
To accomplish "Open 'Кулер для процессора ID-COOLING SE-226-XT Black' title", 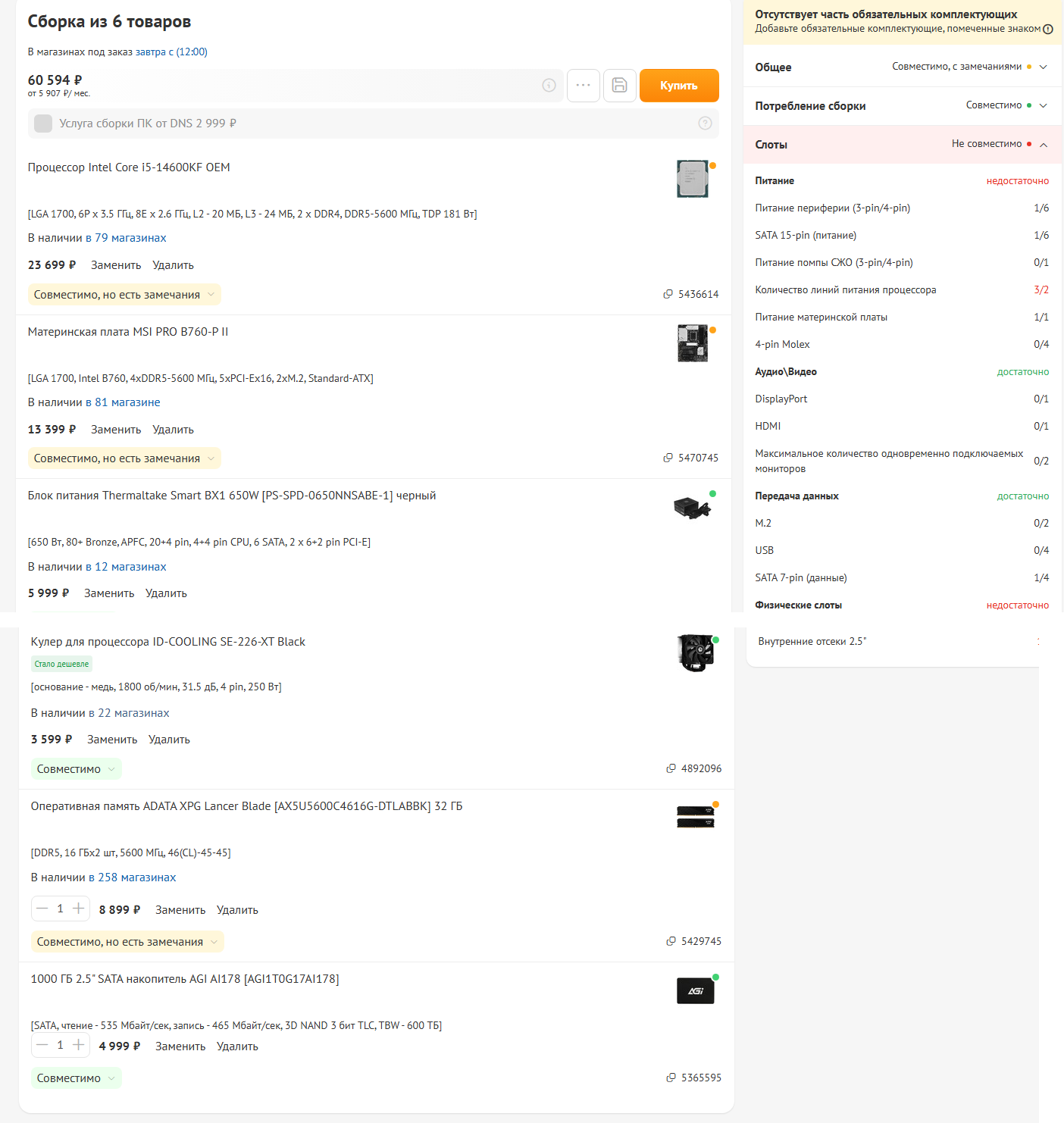I will (x=168, y=642).
